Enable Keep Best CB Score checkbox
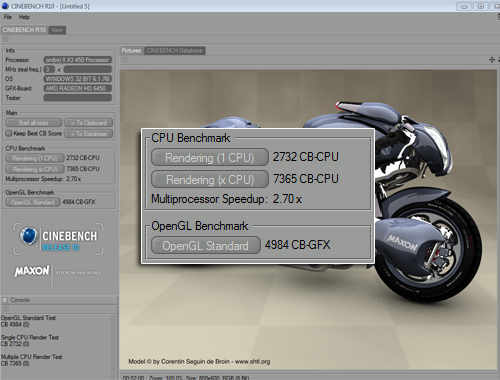 click(9, 133)
